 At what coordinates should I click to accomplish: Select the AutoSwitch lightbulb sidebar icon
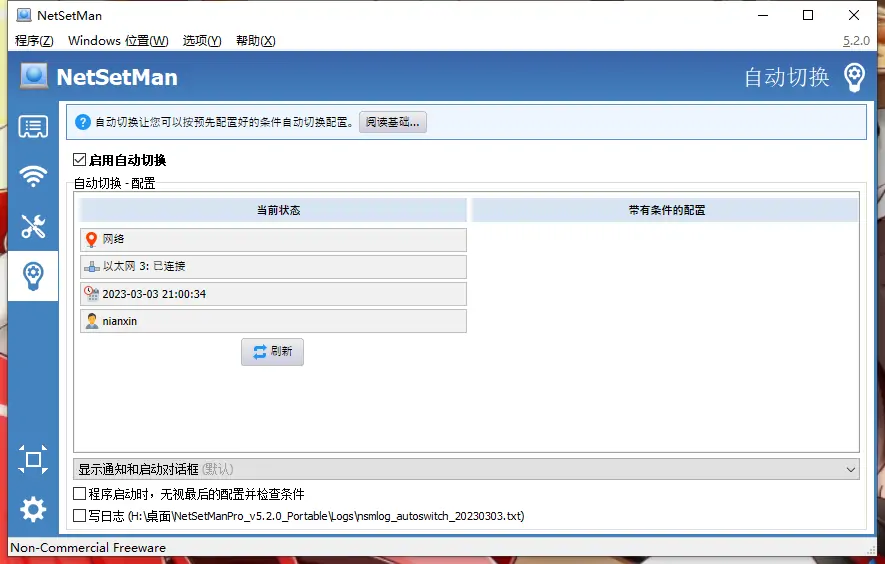[x=33, y=276]
